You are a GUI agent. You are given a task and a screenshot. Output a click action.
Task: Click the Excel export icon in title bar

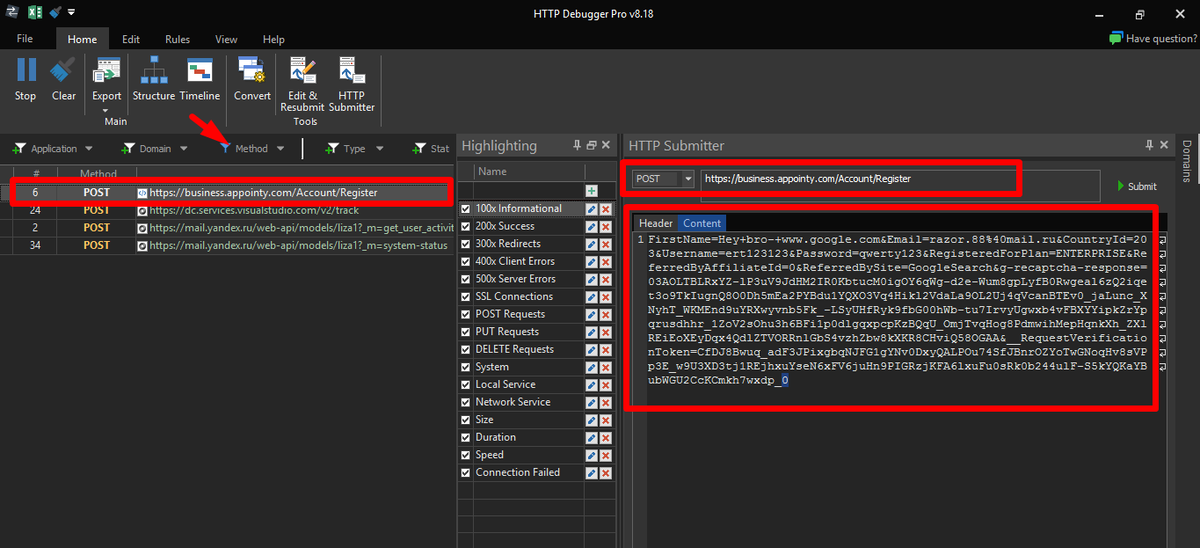34,12
